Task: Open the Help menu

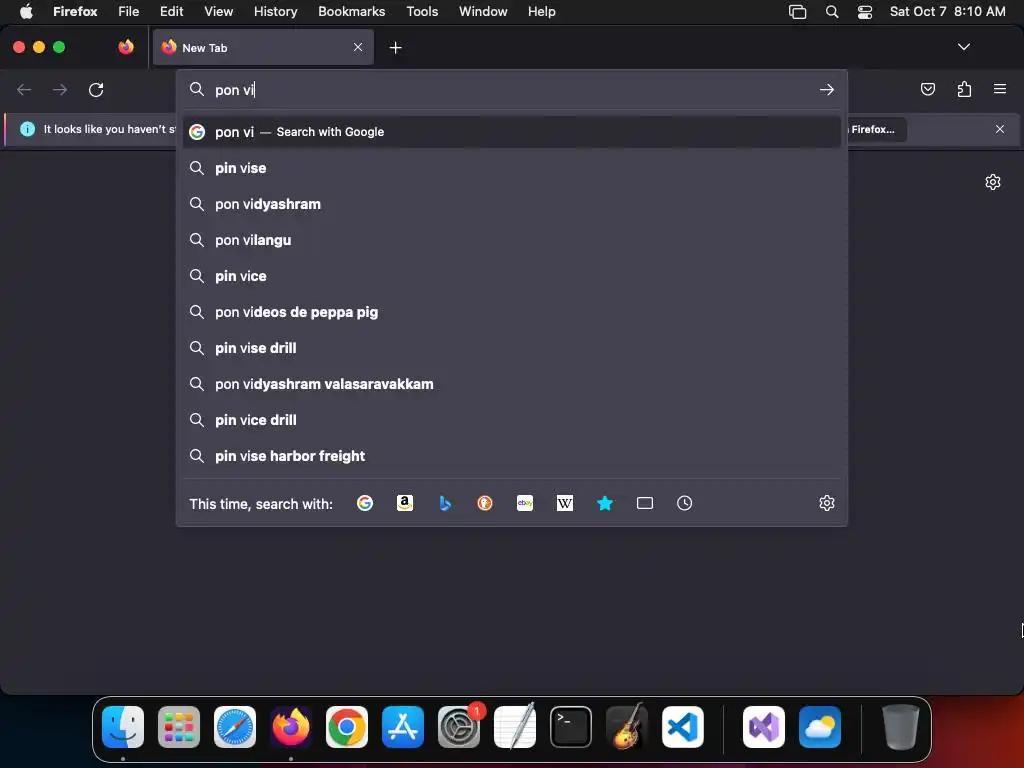Action: click(x=541, y=11)
